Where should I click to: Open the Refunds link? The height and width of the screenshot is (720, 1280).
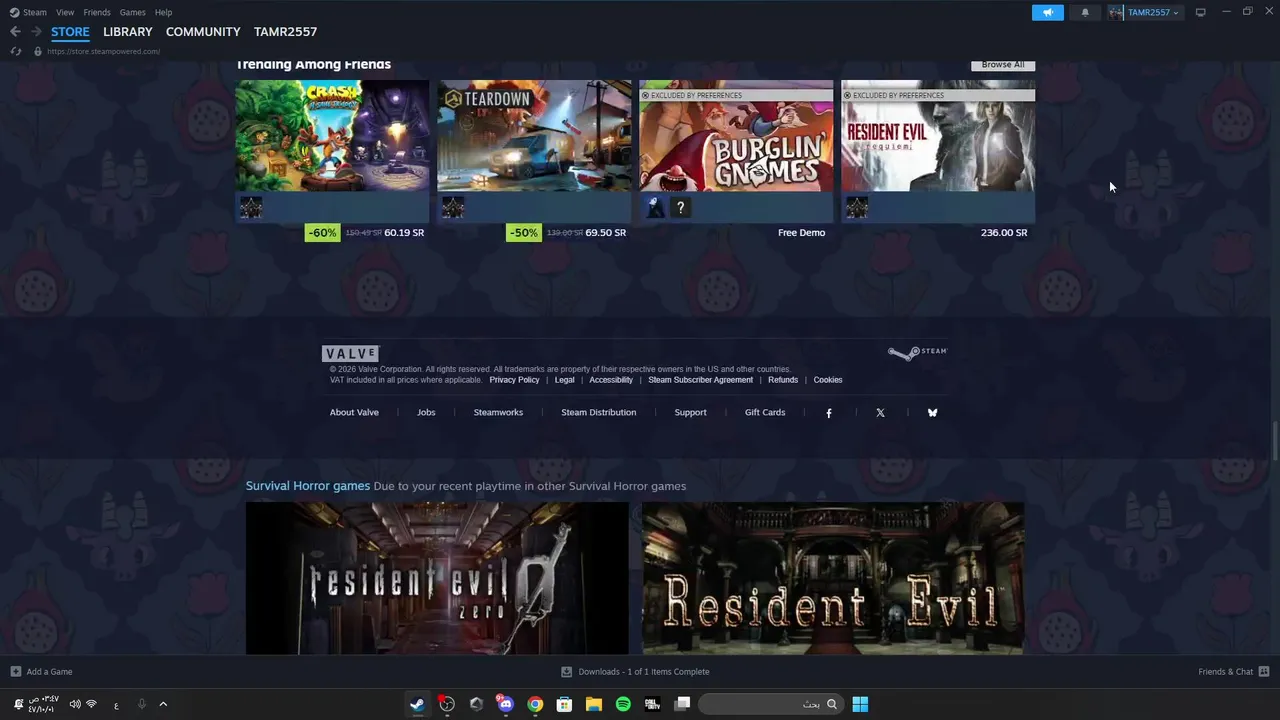[x=783, y=380]
